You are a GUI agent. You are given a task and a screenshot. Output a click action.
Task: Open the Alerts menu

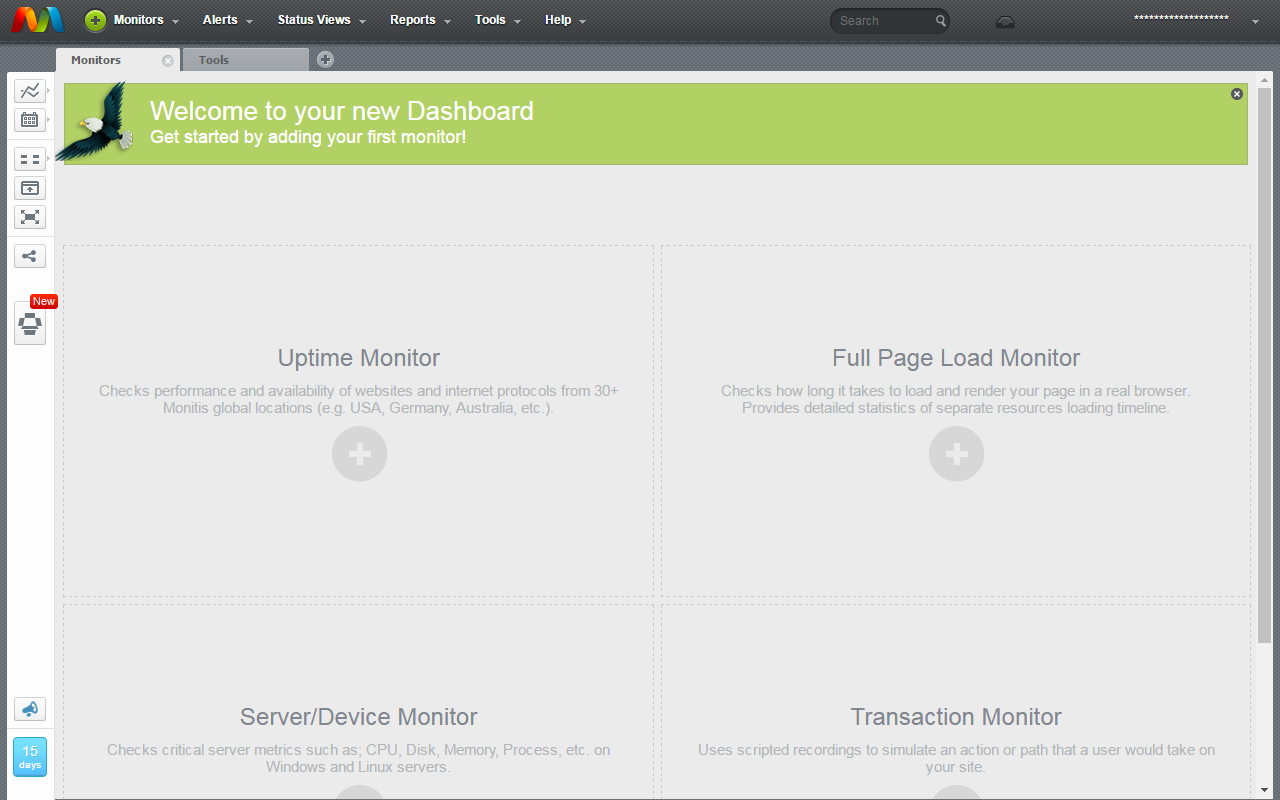click(x=228, y=20)
